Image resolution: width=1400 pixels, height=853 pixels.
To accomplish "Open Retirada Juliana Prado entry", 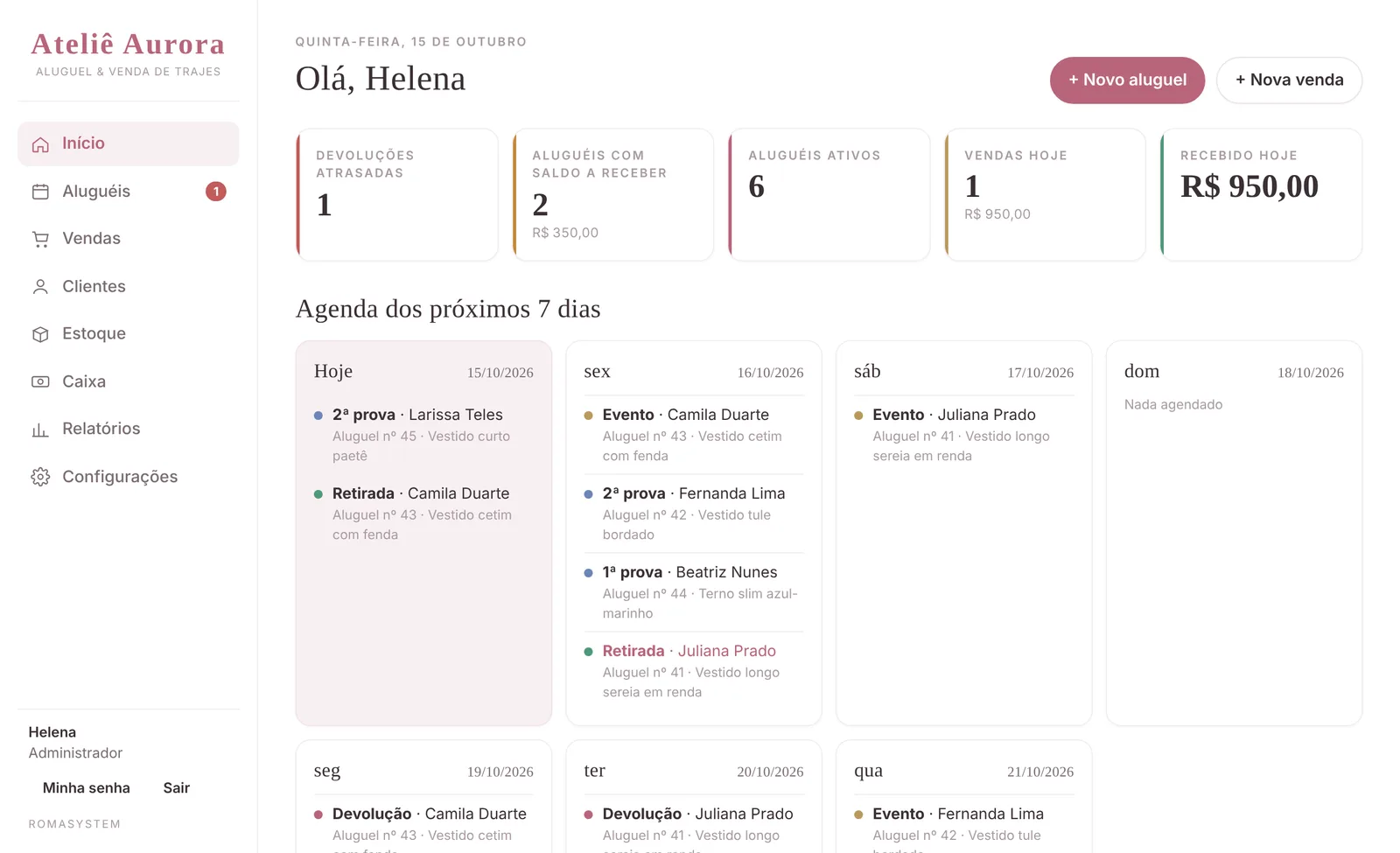I will [x=694, y=671].
